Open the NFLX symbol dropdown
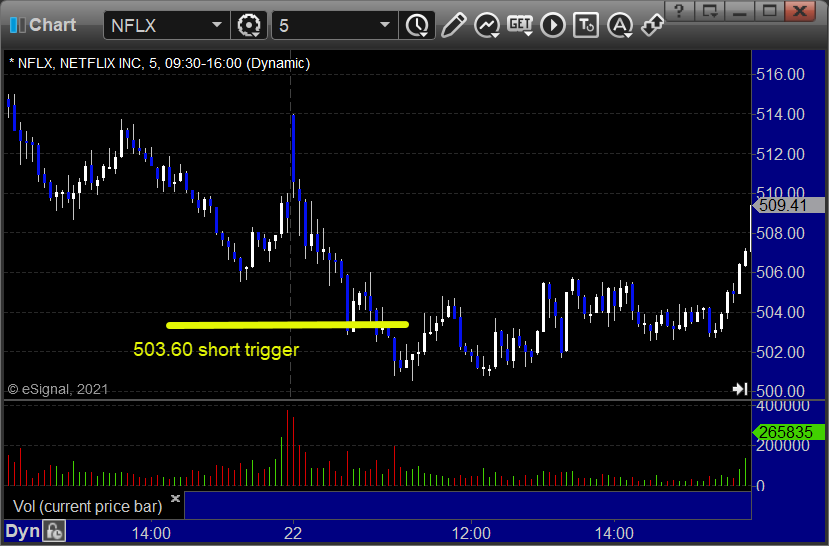The height and width of the screenshot is (546, 829). pyautogui.click(x=216, y=25)
